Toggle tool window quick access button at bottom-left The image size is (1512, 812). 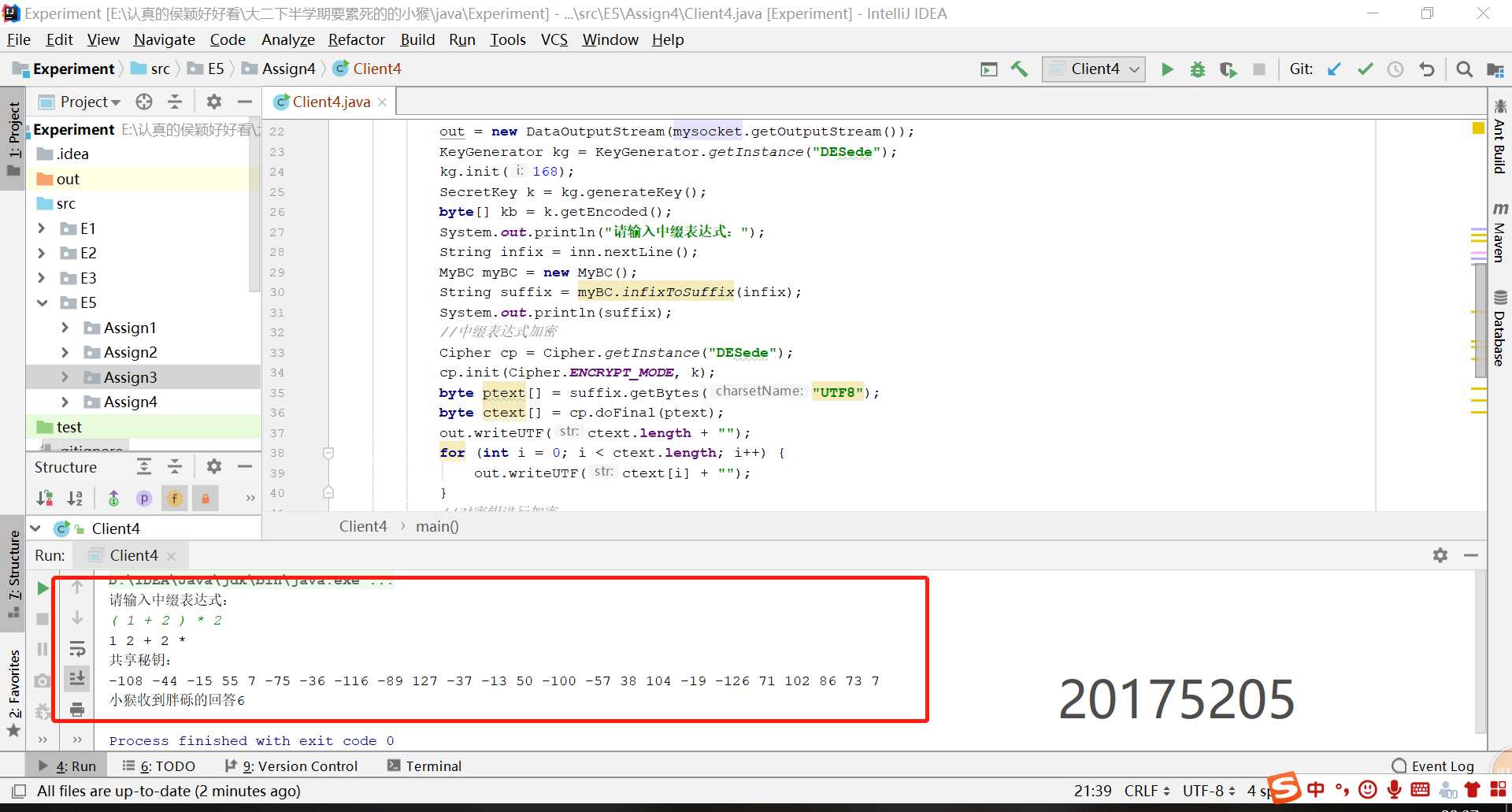19,791
